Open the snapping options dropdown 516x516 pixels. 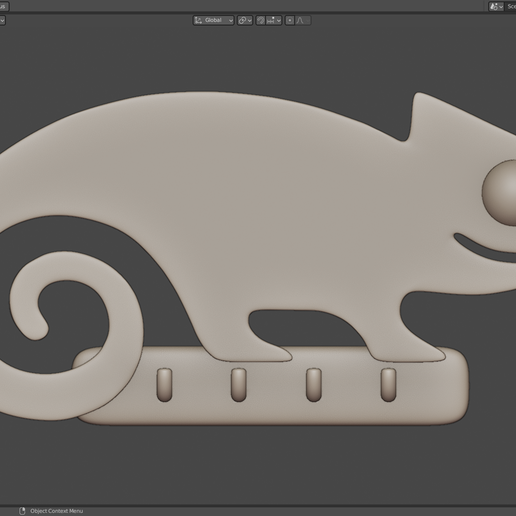pos(274,20)
